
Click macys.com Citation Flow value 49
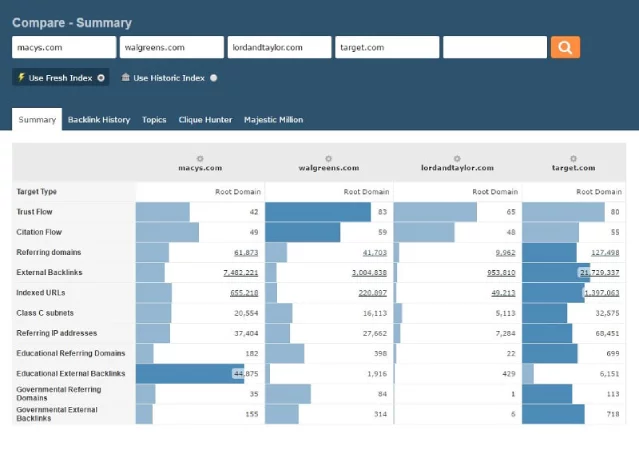coord(254,232)
